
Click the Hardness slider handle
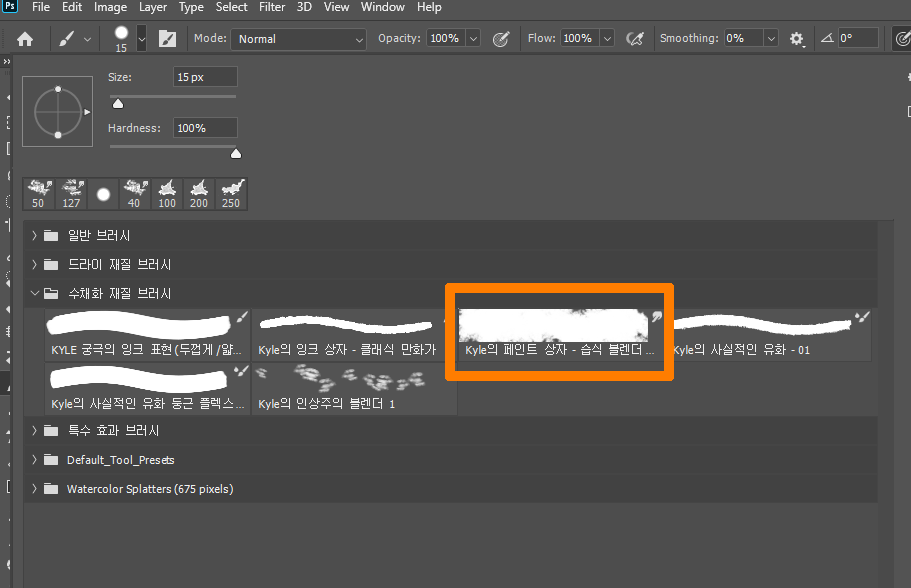click(236, 153)
